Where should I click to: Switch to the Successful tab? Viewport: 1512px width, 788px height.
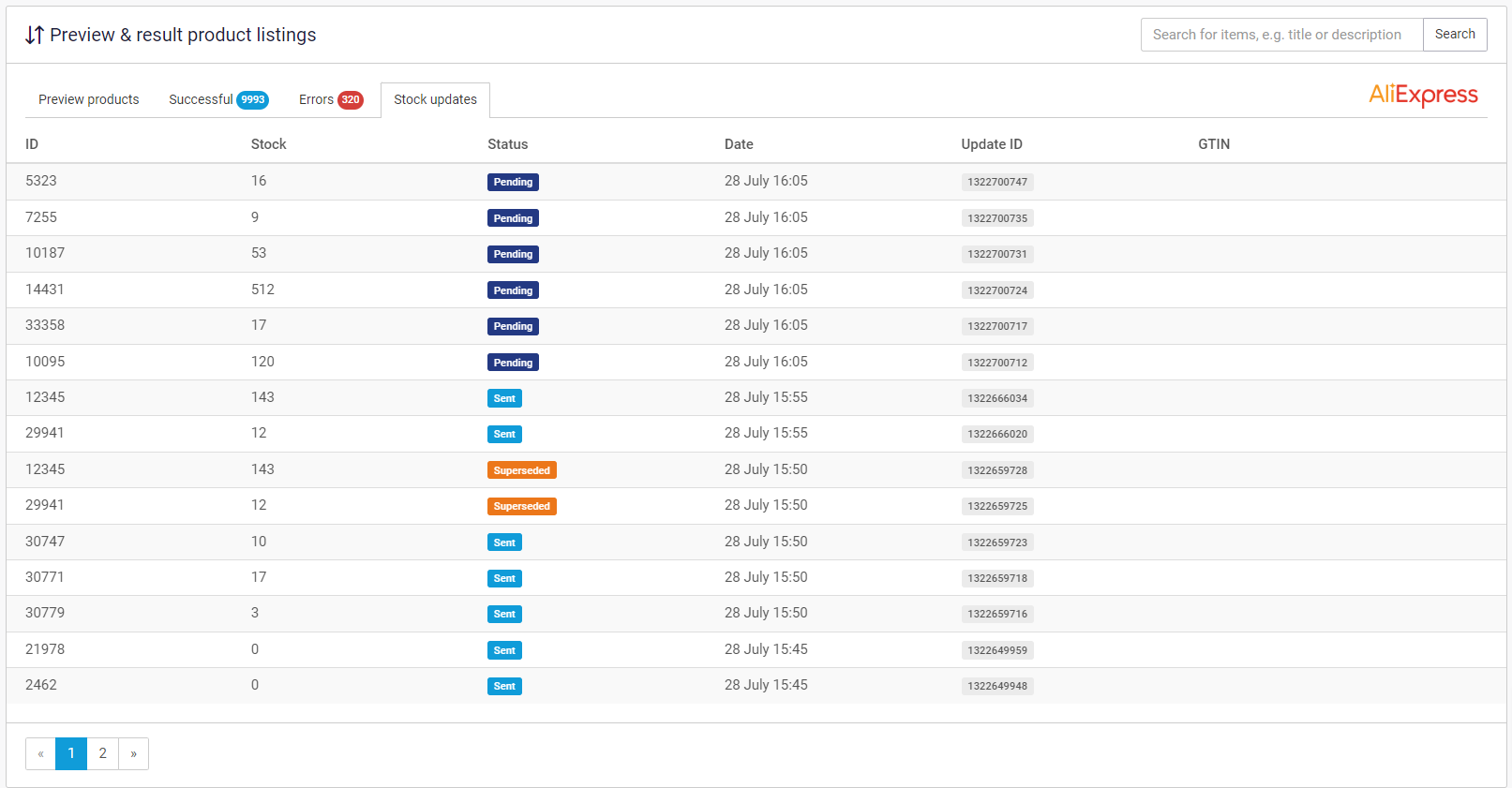click(217, 99)
